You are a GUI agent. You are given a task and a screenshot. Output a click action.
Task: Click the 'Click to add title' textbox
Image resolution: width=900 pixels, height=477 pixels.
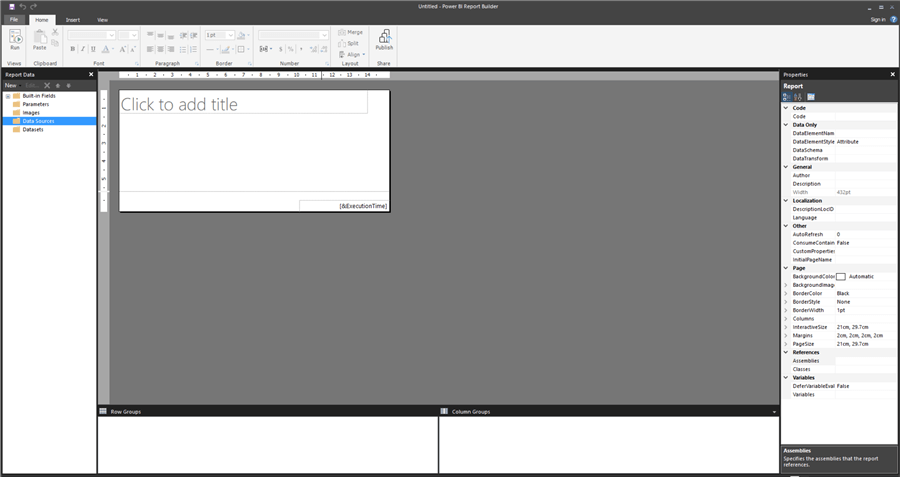coord(244,102)
